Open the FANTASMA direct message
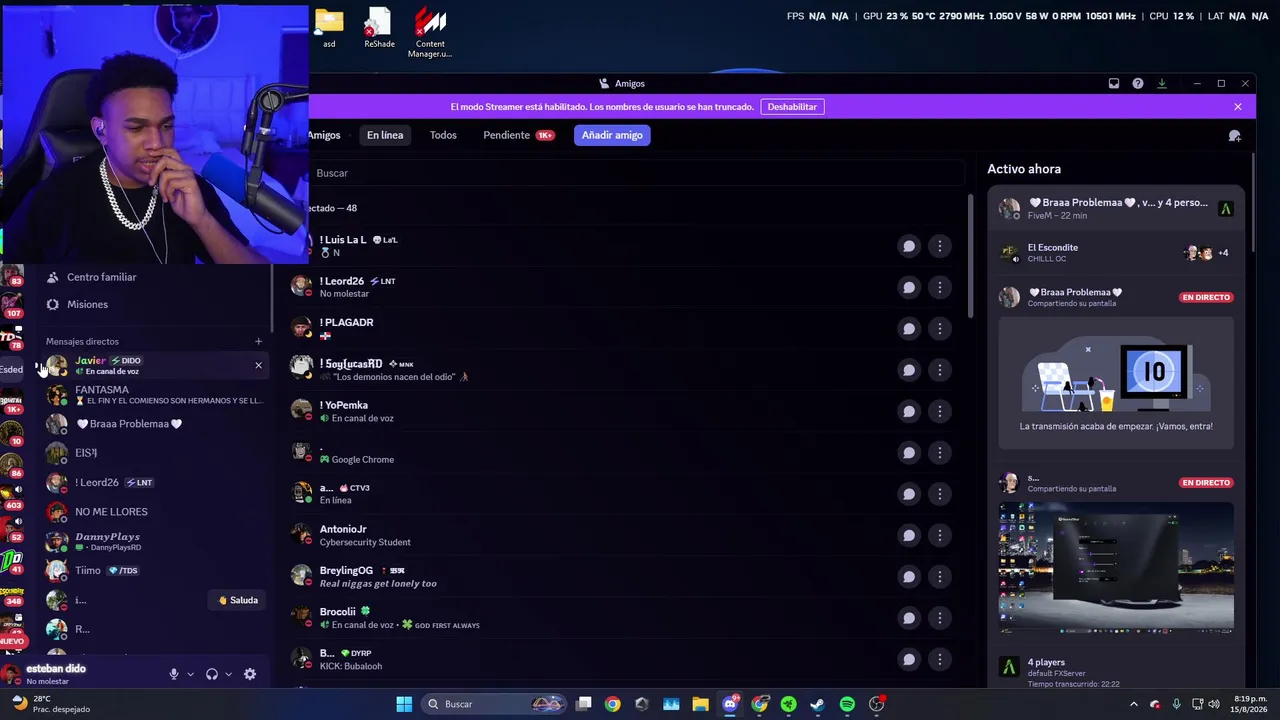Viewport: 1280px width, 720px height. point(155,395)
